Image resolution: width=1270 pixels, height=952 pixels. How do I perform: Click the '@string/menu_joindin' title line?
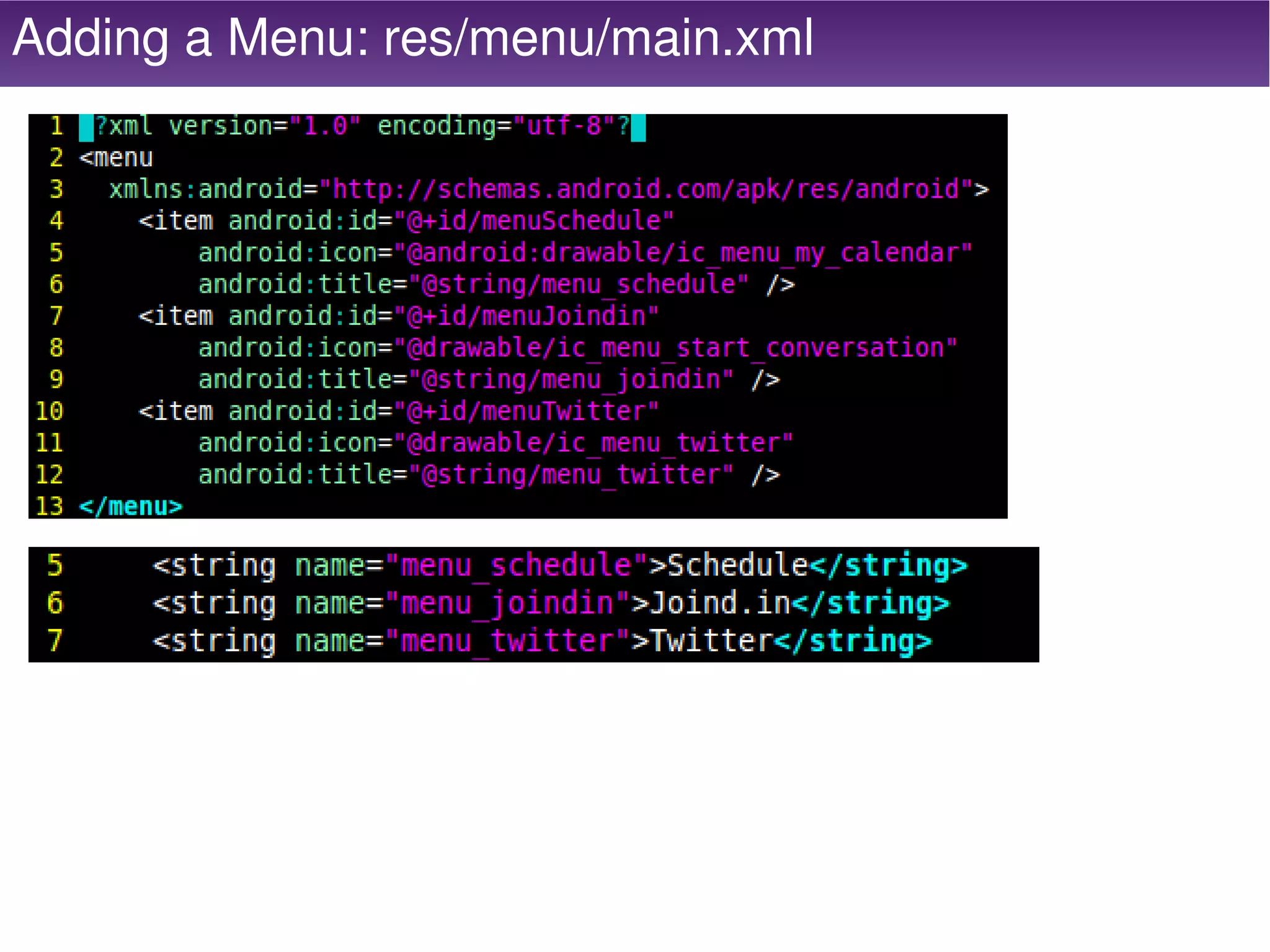(489, 380)
